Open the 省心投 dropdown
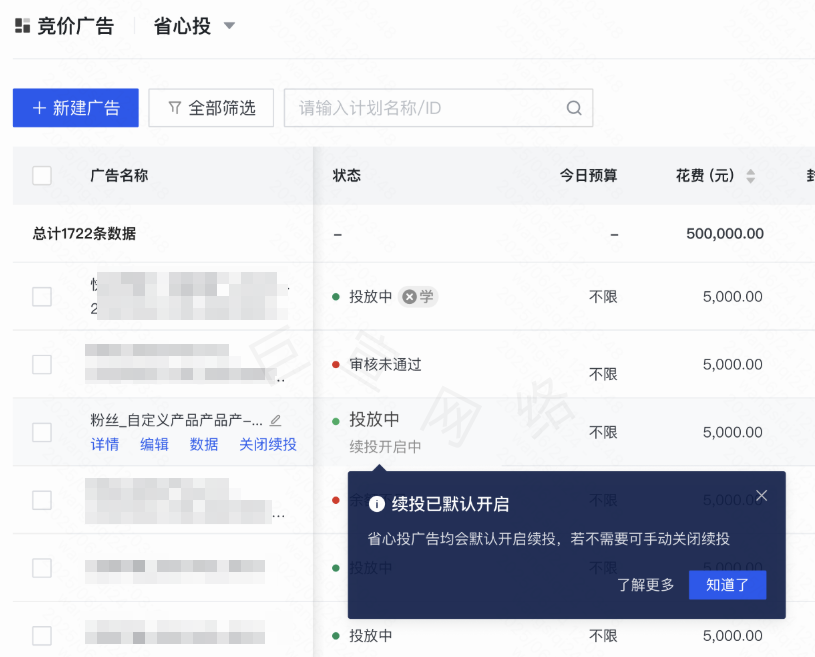815x657 pixels. tap(229, 26)
